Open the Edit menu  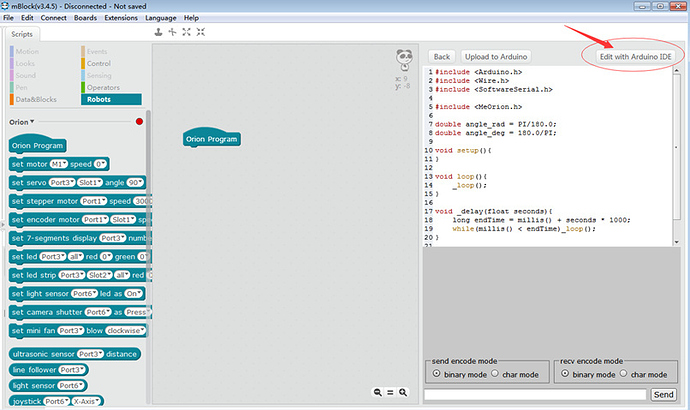click(x=27, y=18)
